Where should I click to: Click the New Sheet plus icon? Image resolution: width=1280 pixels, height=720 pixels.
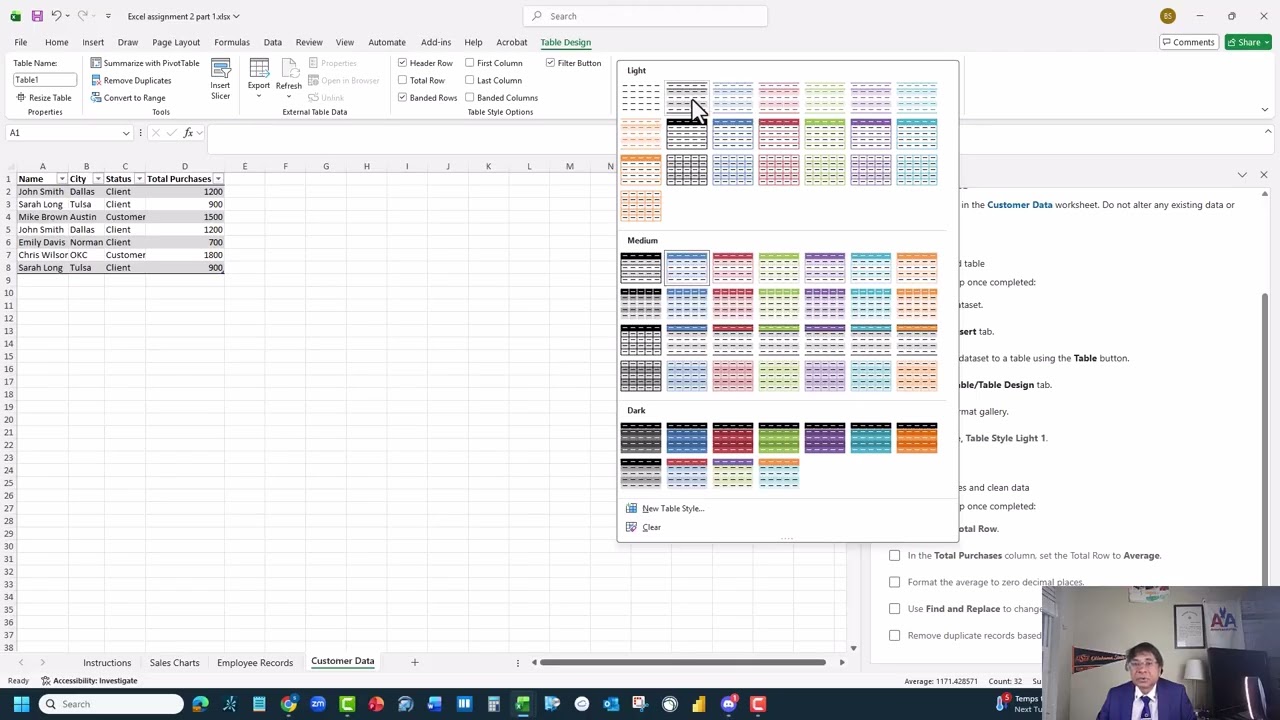click(x=414, y=662)
